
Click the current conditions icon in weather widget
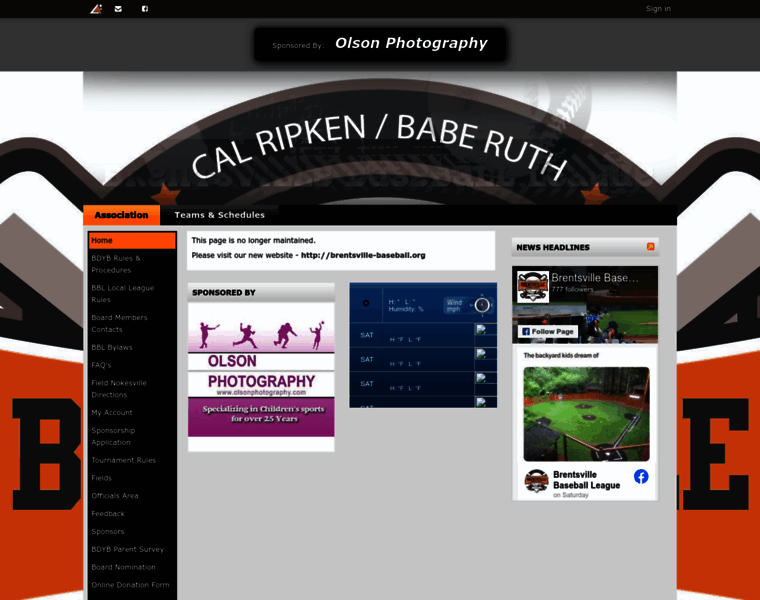(x=366, y=303)
